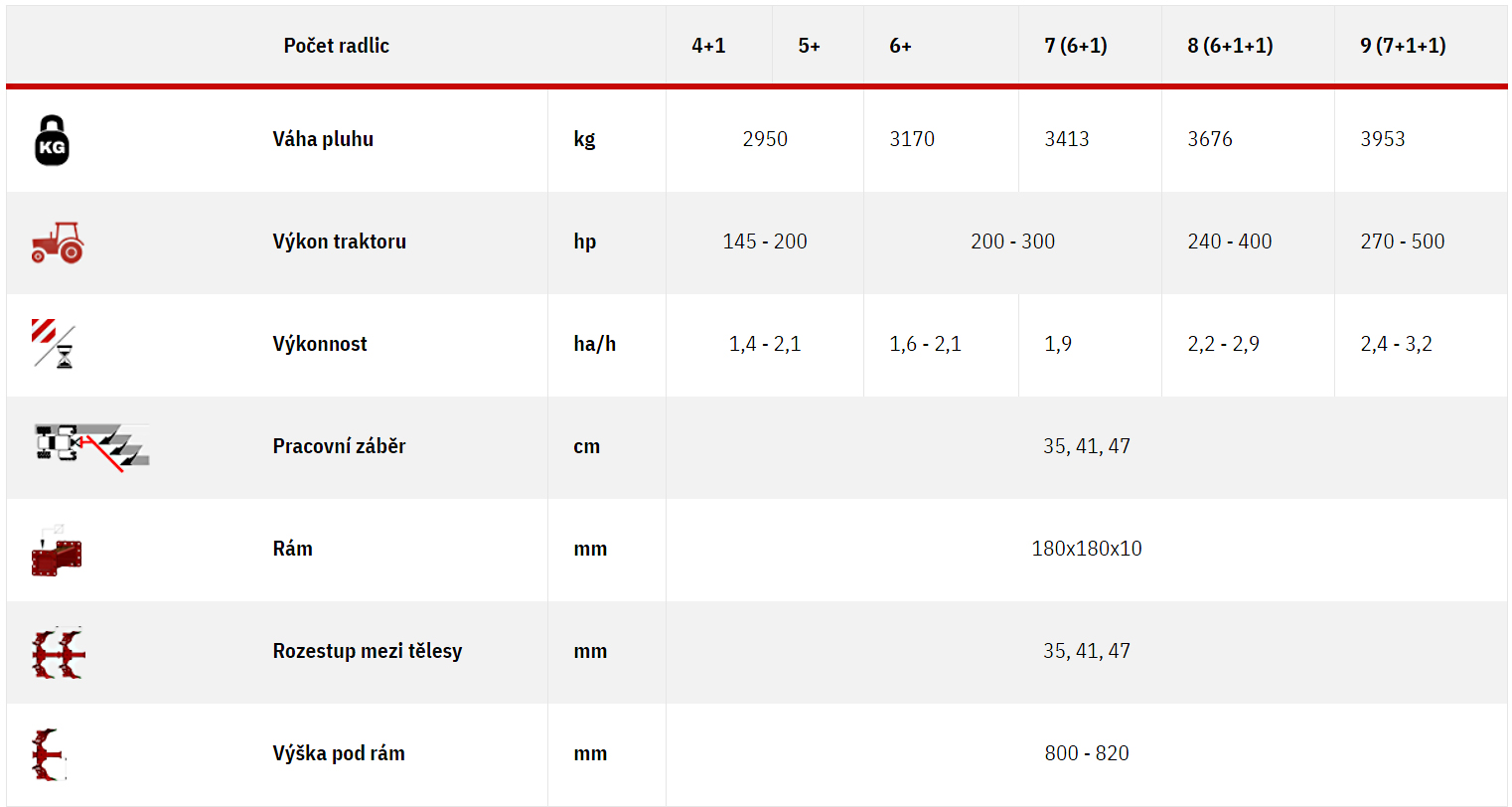Click the red tractor icon

tap(58, 242)
